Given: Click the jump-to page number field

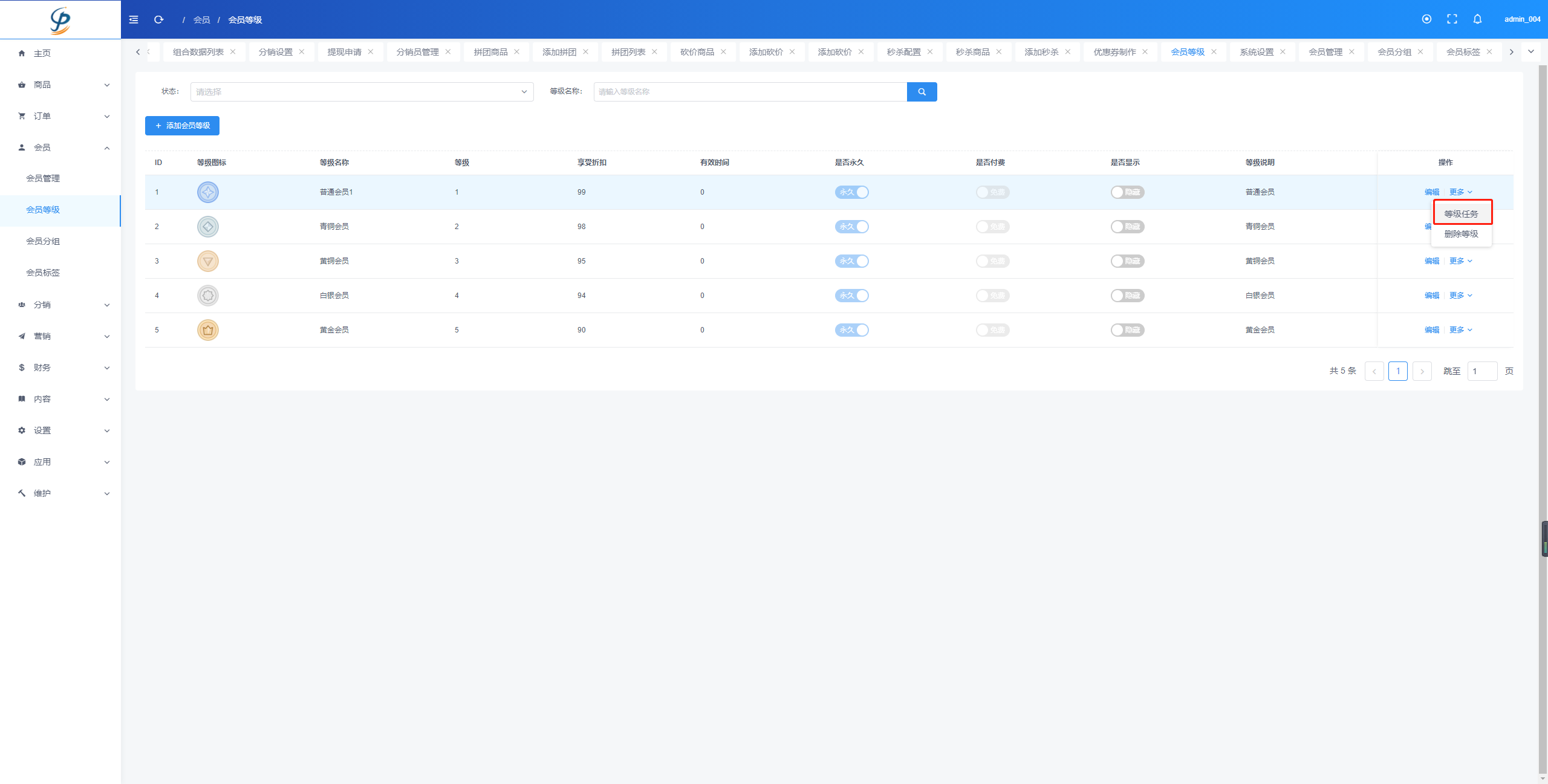Looking at the screenshot, I should [1482, 371].
